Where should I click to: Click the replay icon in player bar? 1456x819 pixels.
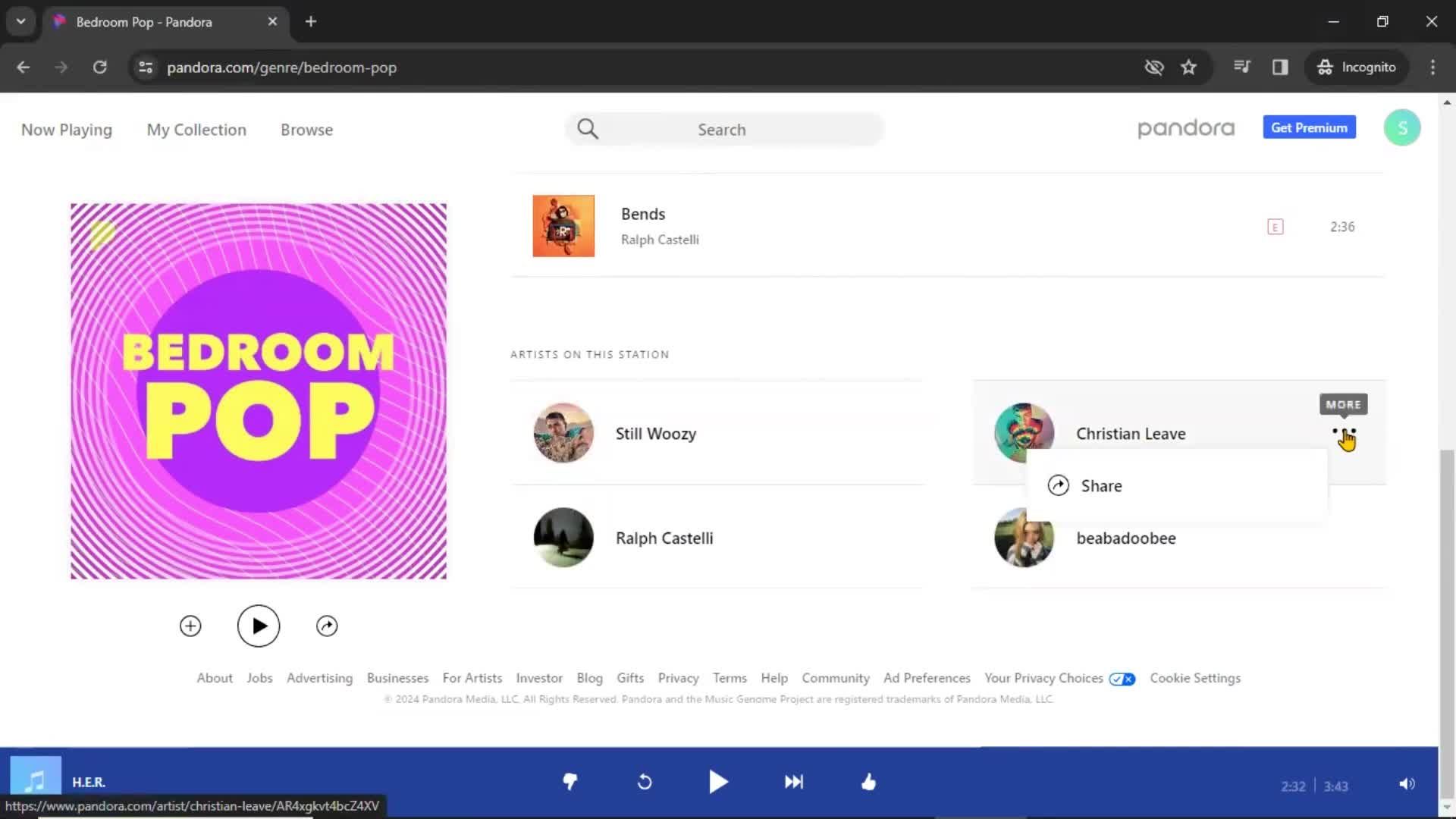coord(645,782)
